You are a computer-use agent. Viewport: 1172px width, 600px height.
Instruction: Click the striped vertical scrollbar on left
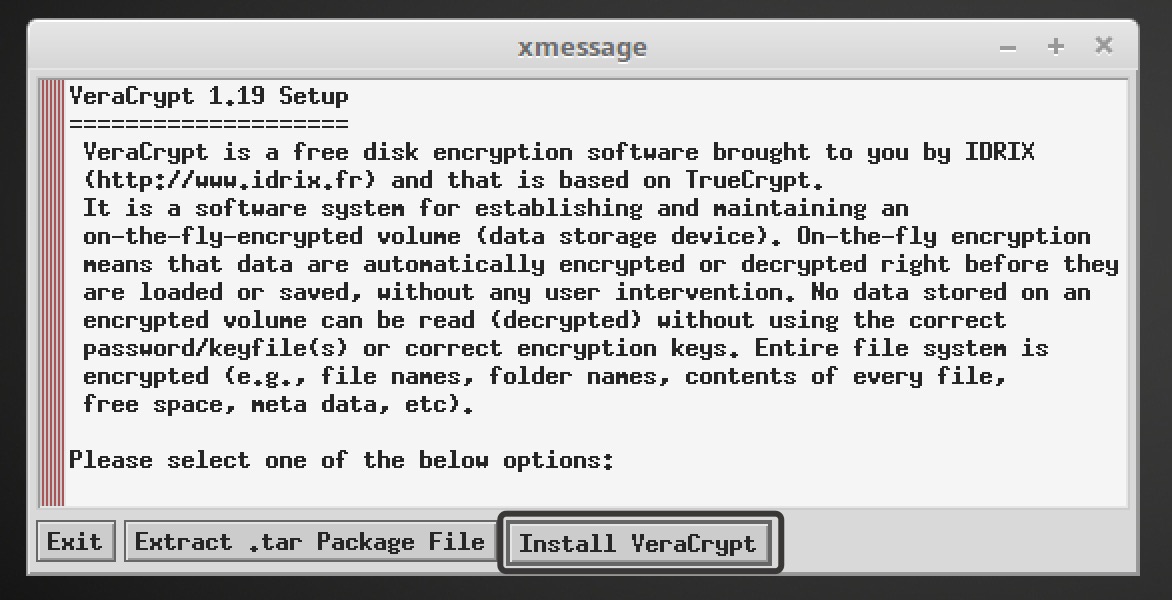pyautogui.click(x=52, y=292)
